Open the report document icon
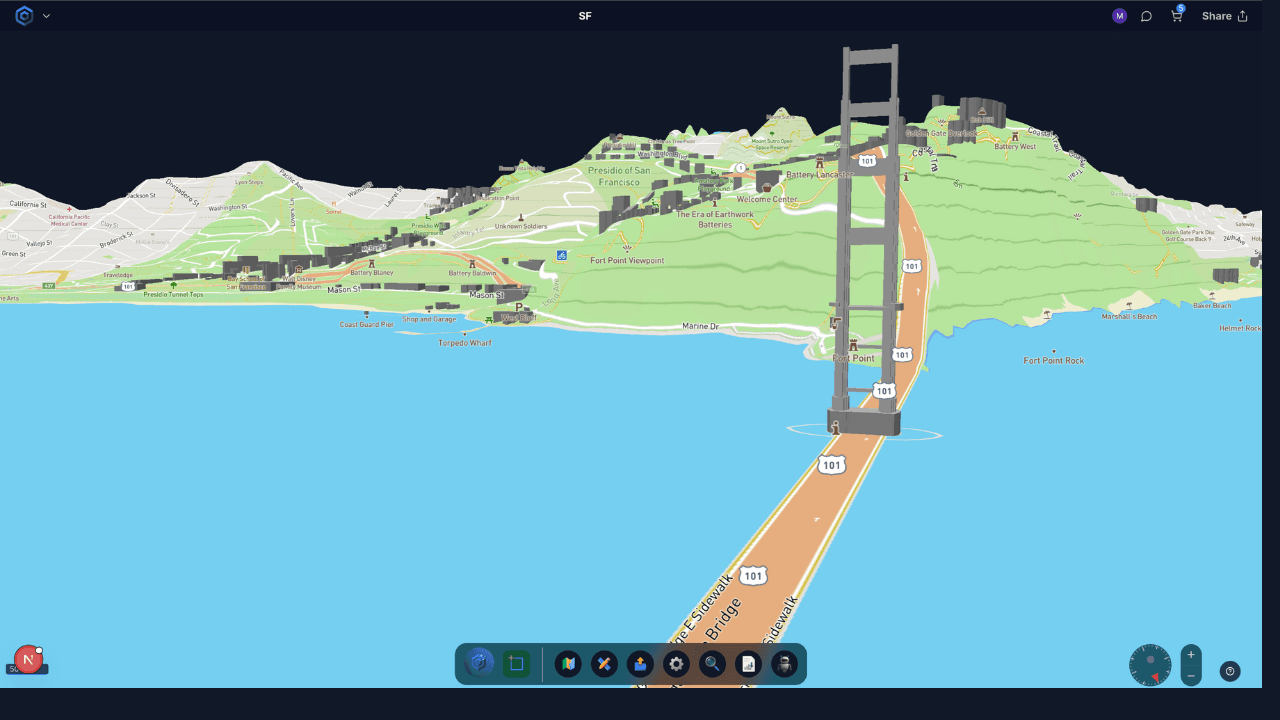Screen dimensions: 1280x720 748,664
